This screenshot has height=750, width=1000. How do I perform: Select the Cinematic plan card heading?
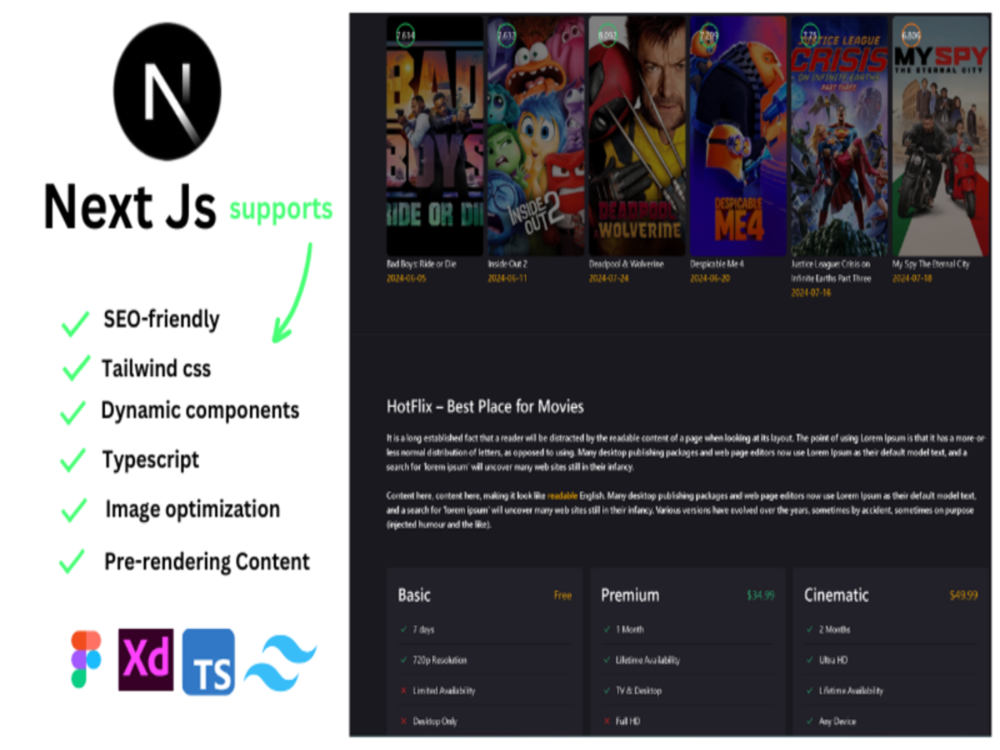point(836,596)
